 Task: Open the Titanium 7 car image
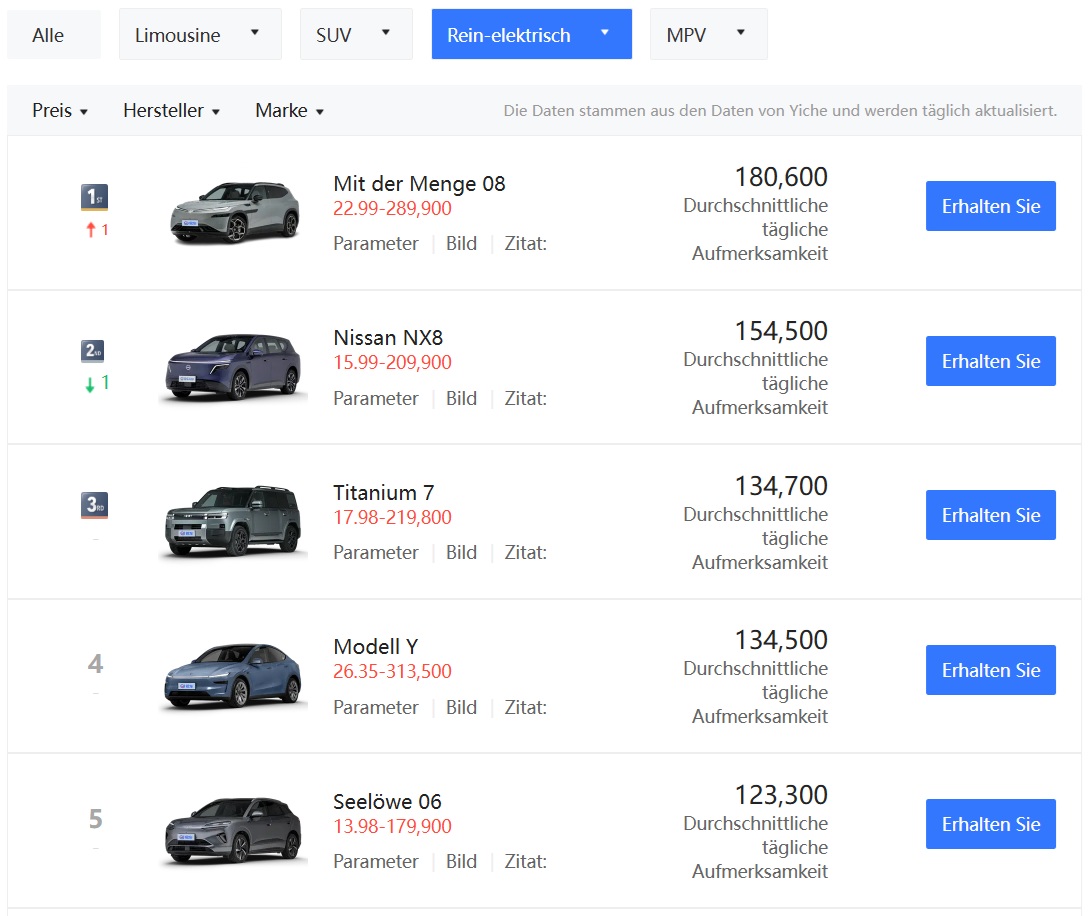pos(233,521)
